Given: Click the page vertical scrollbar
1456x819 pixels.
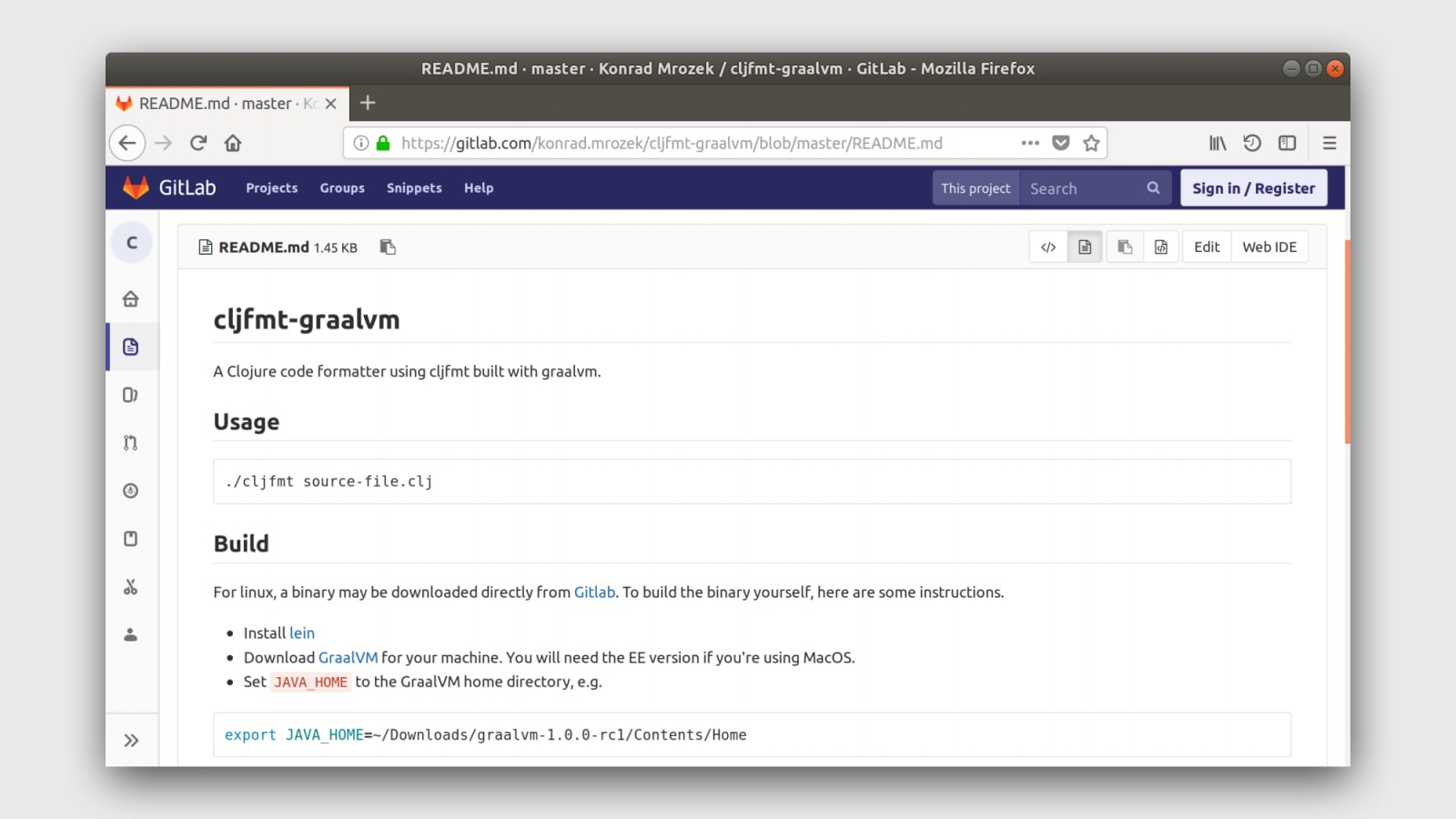Looking at the screenshot, I should click(x=1347, y=341).
